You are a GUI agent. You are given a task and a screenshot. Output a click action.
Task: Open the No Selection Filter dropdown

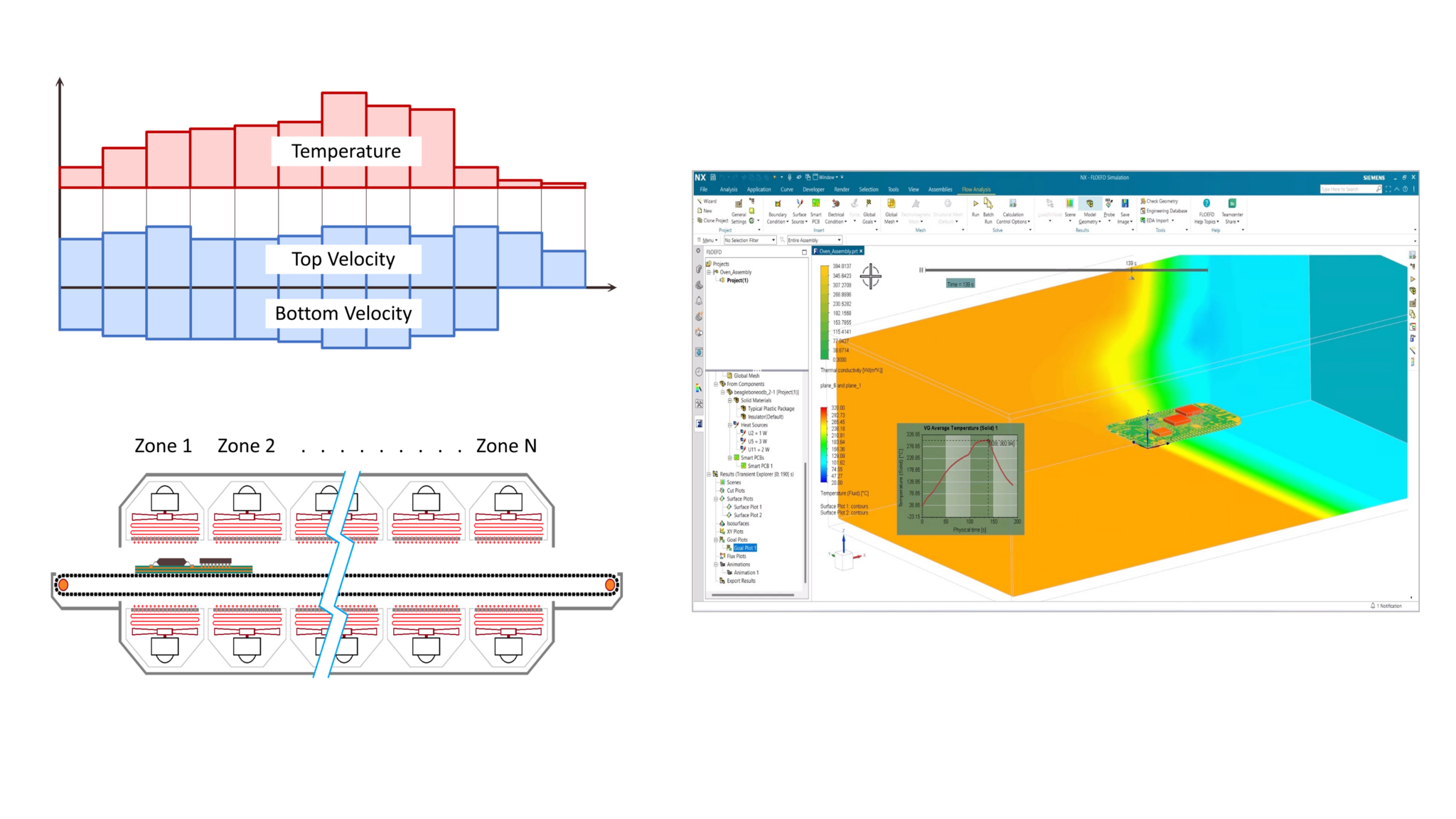pos(773,240)
